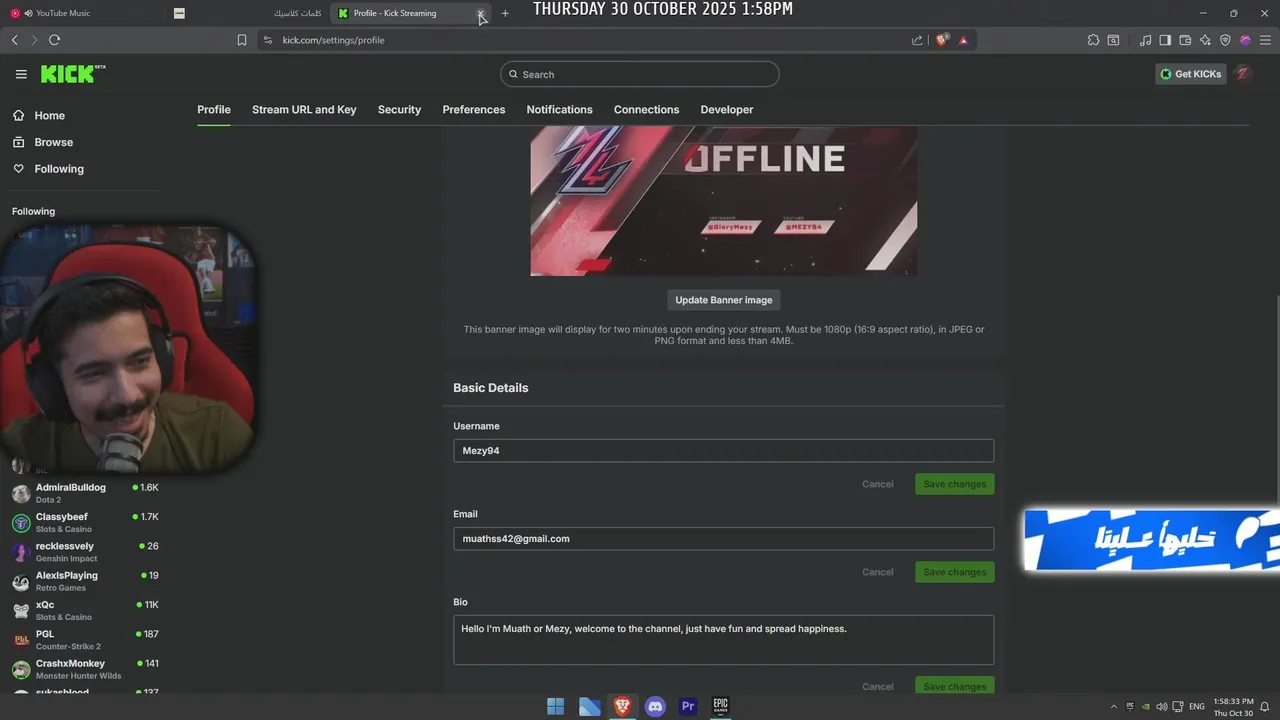Open the Notifications settings tab
Screen dimensions: 1280x720
tap(559, 110)
